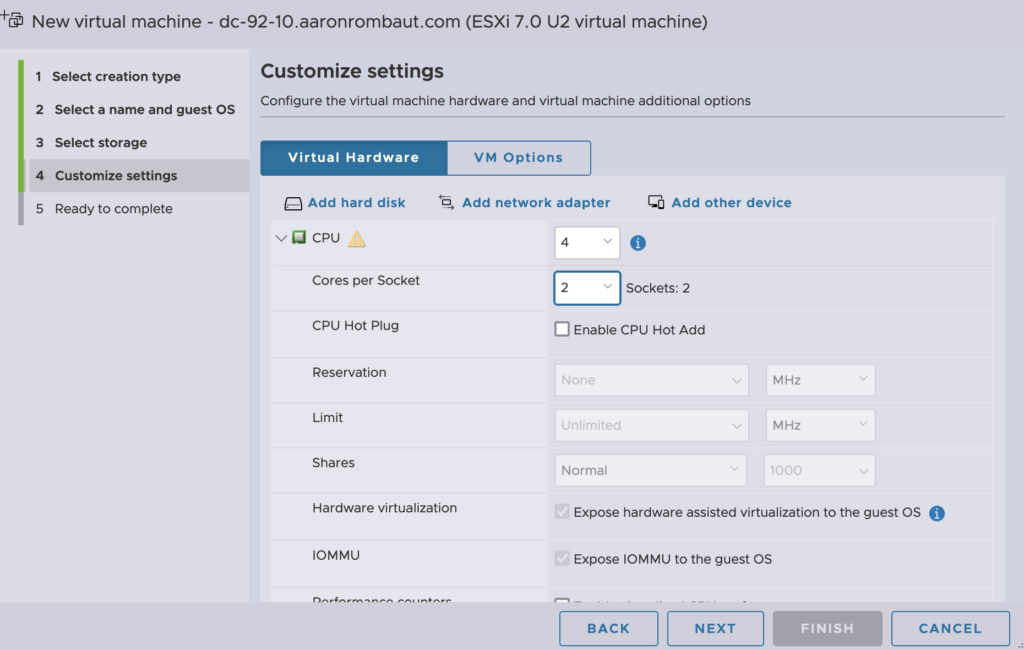Click the NEXT button
The image size is (1024, 649).
715,628
